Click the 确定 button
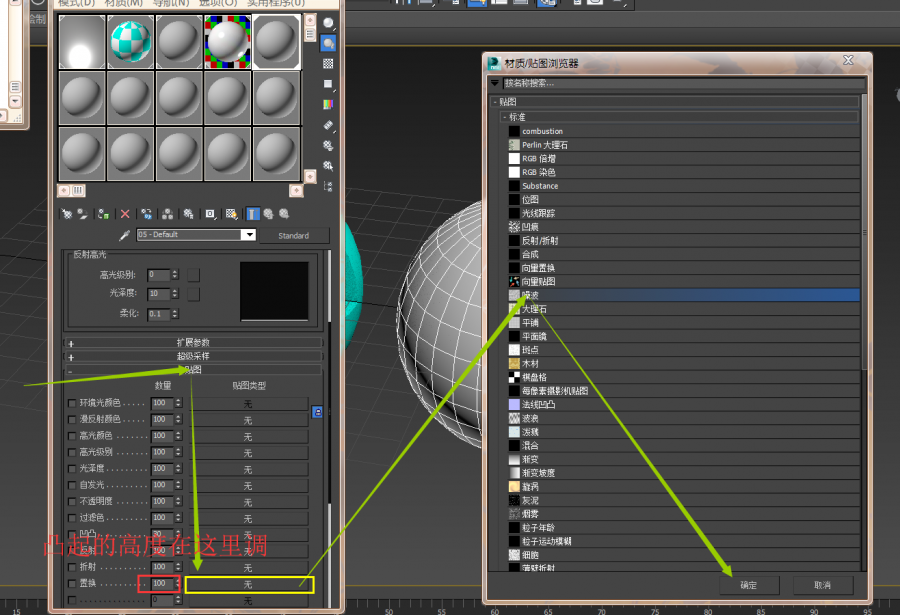The image size is (900, 615). [x=748, y=584]
